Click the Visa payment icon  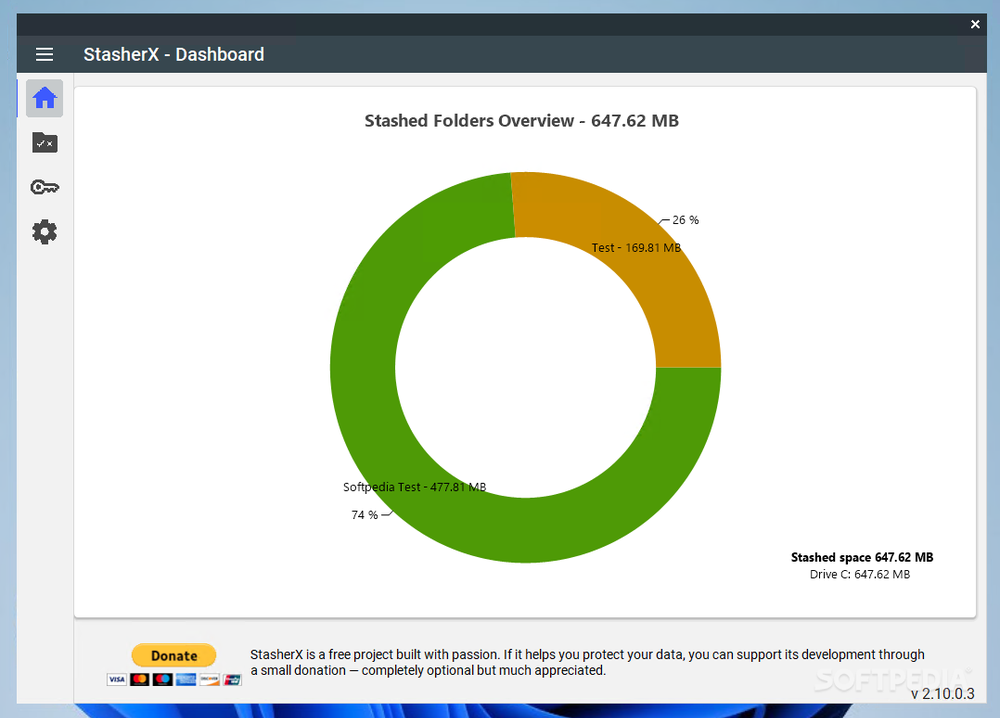point(117,679)
